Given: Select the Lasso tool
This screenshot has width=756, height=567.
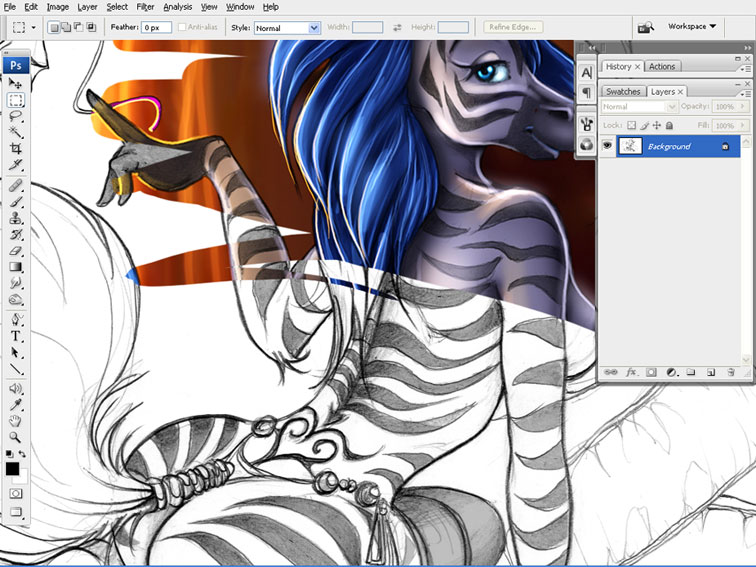Looking at the screenshot, I should pyautogui.click(x=16, y=116).
